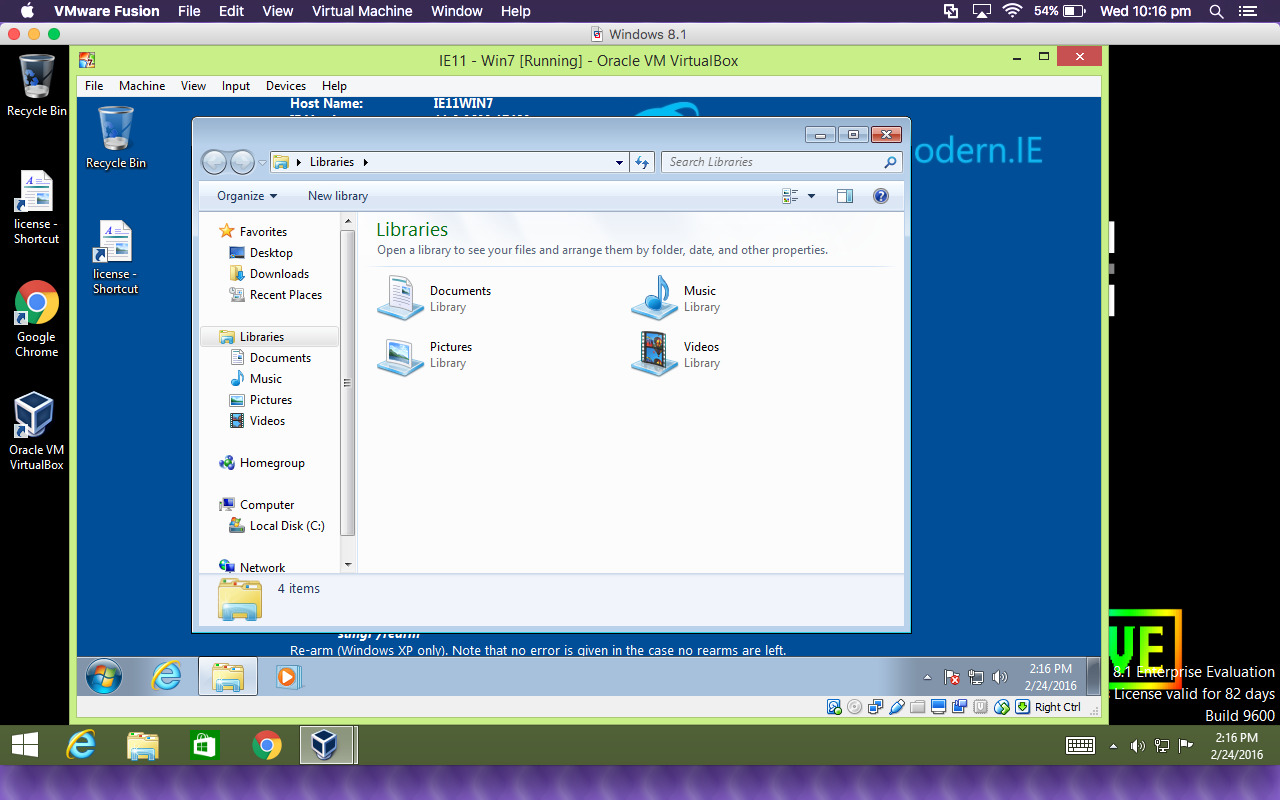Image resolution: width=1280 pixels, height=800 pixels.
Task: Open Windows Store from Windows 8.1 taskbar
Action: pos(204,745)
